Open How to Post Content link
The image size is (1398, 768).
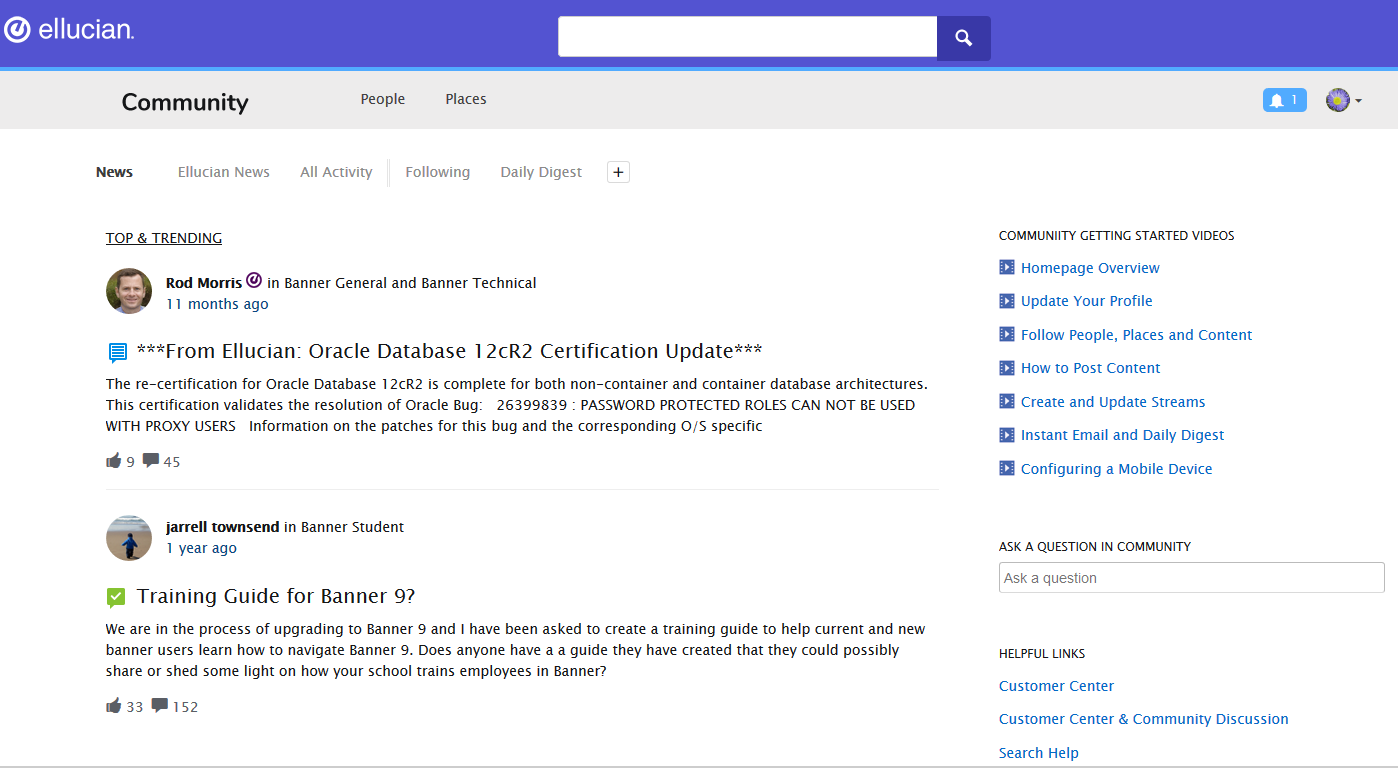1091,368
